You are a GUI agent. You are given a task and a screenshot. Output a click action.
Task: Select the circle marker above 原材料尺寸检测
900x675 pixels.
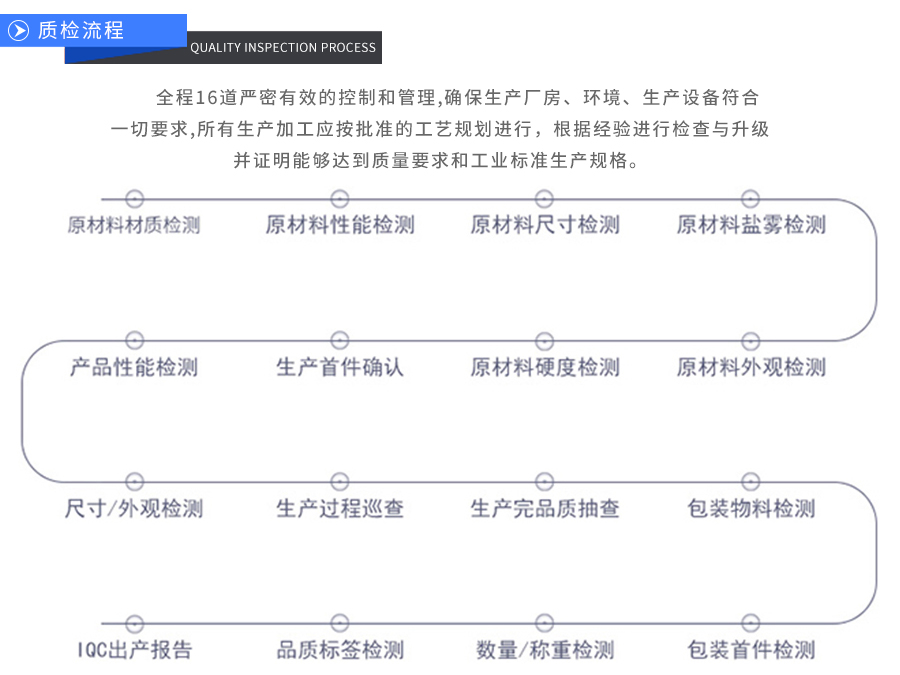tap(545, 197)
